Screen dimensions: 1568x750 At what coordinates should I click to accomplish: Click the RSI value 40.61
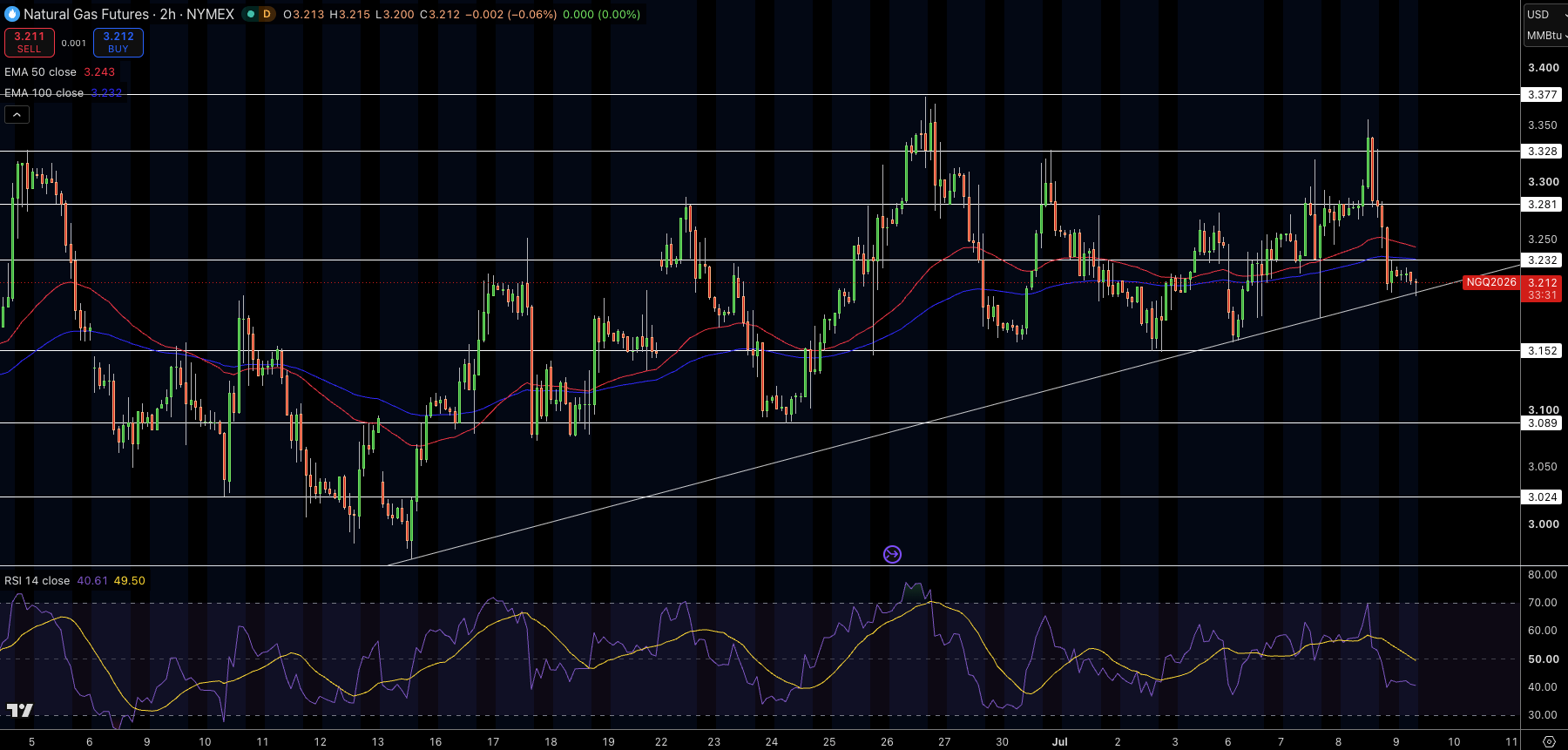[x=92, y=581]
